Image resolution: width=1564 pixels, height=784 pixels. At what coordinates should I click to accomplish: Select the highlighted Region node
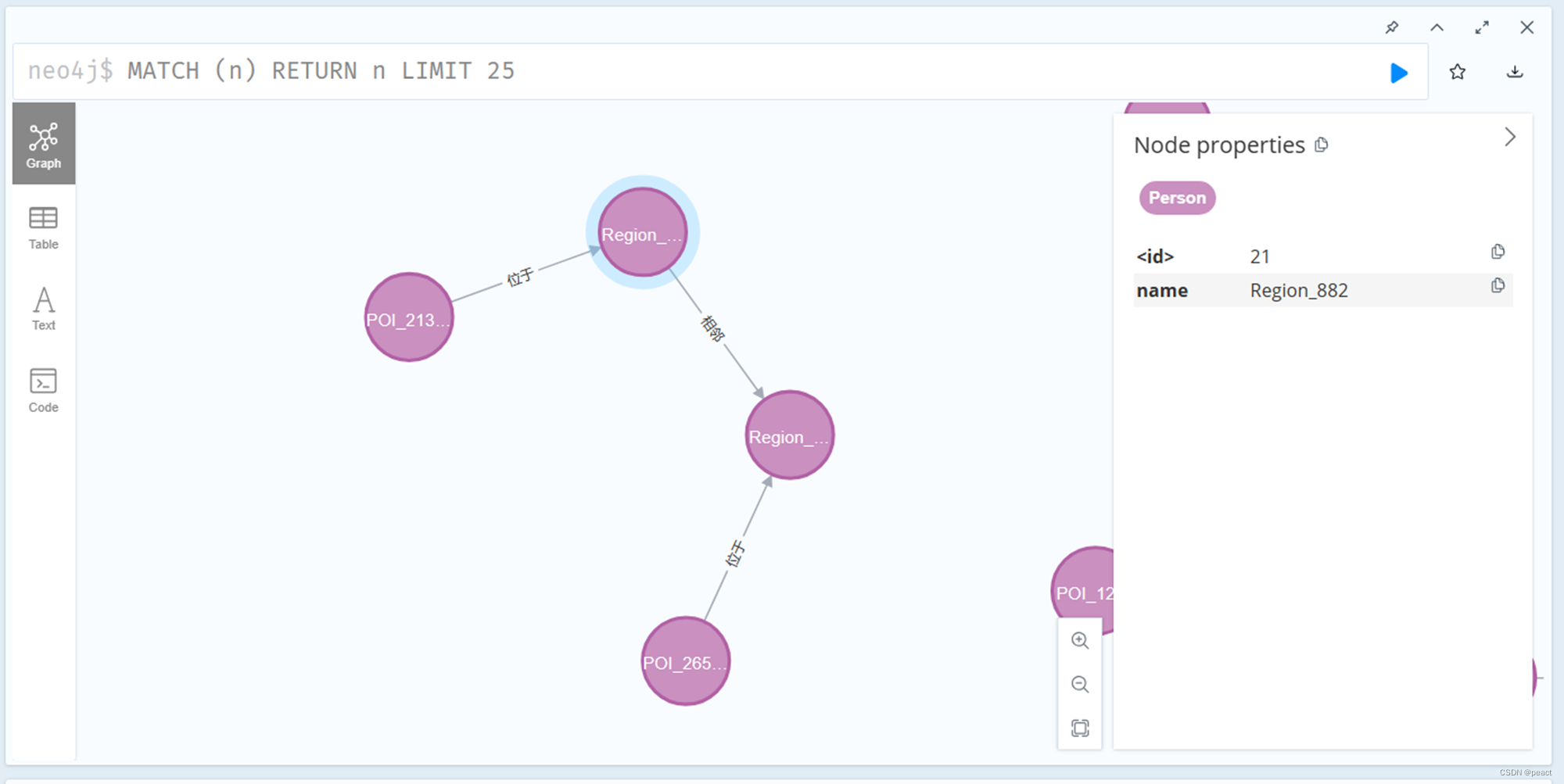pyautogui.click(x=642, y=233)
